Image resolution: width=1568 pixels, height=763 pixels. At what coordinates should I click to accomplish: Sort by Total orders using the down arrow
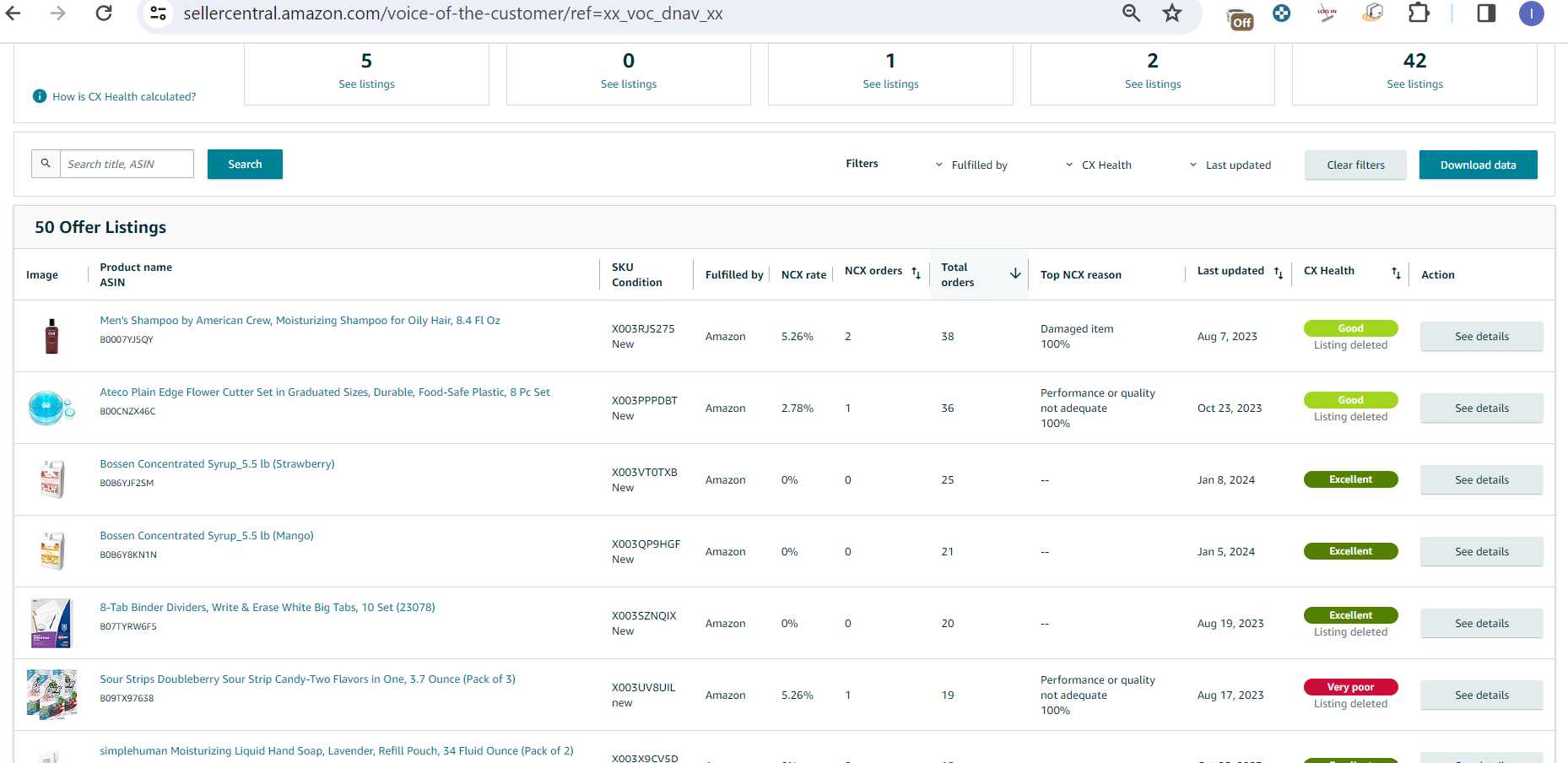(1015, 273)
